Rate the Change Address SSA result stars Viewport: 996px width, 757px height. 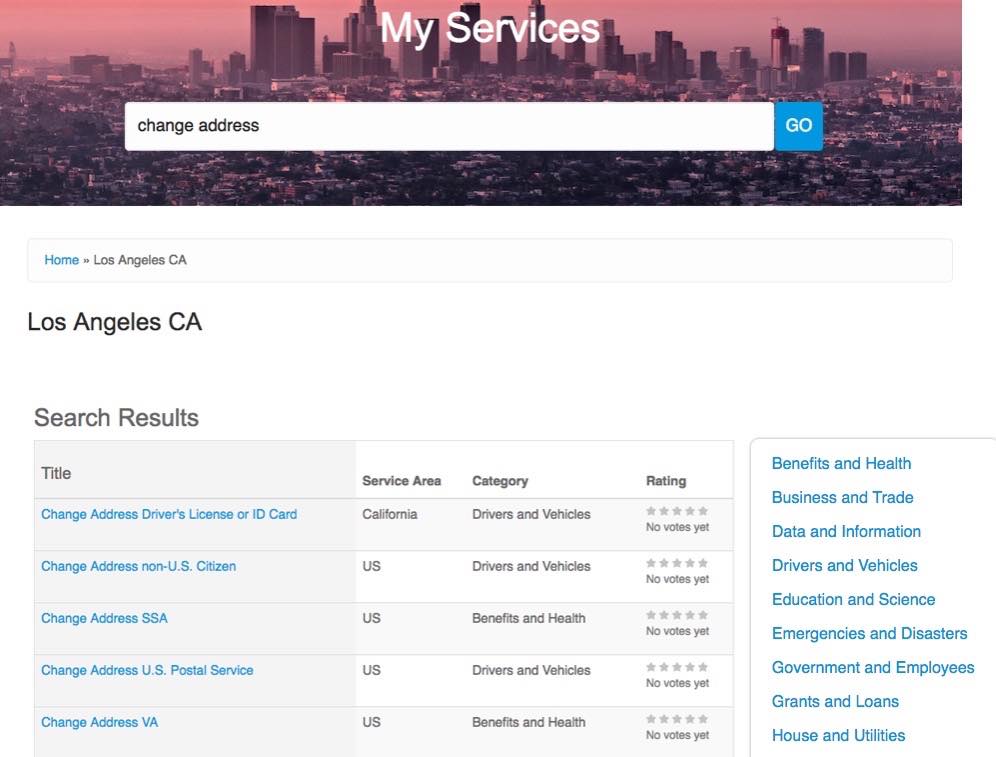tap(676, 615)
